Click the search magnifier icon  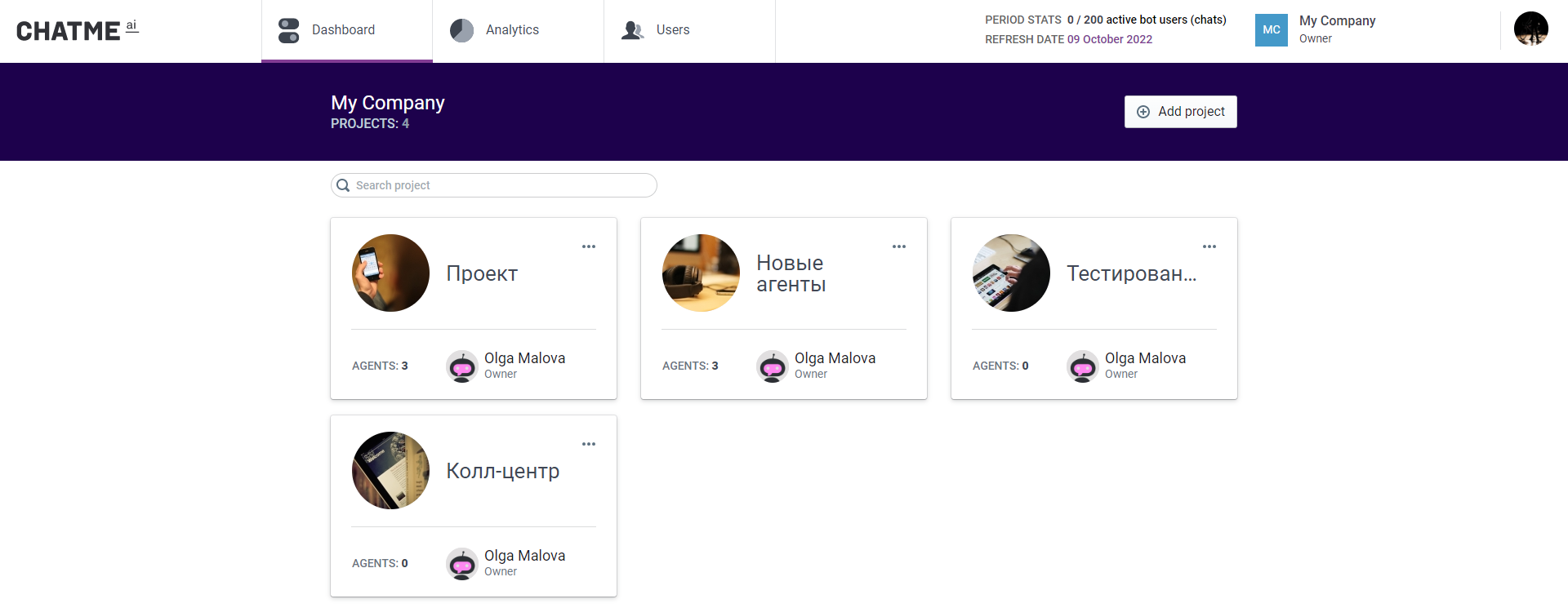[343, 185]
